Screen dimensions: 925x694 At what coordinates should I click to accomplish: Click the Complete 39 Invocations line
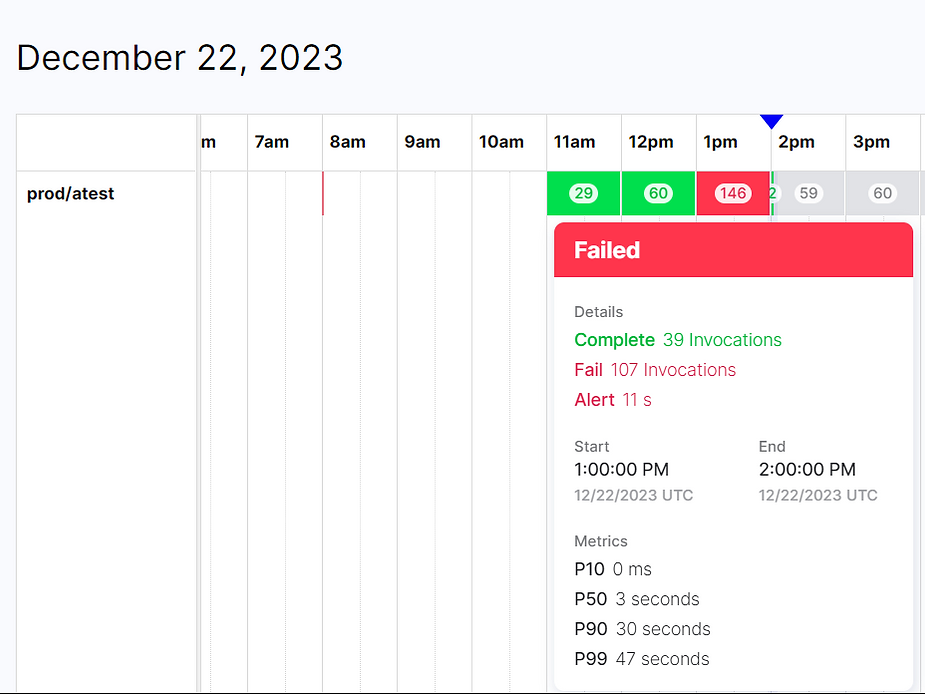pos(678,340)
